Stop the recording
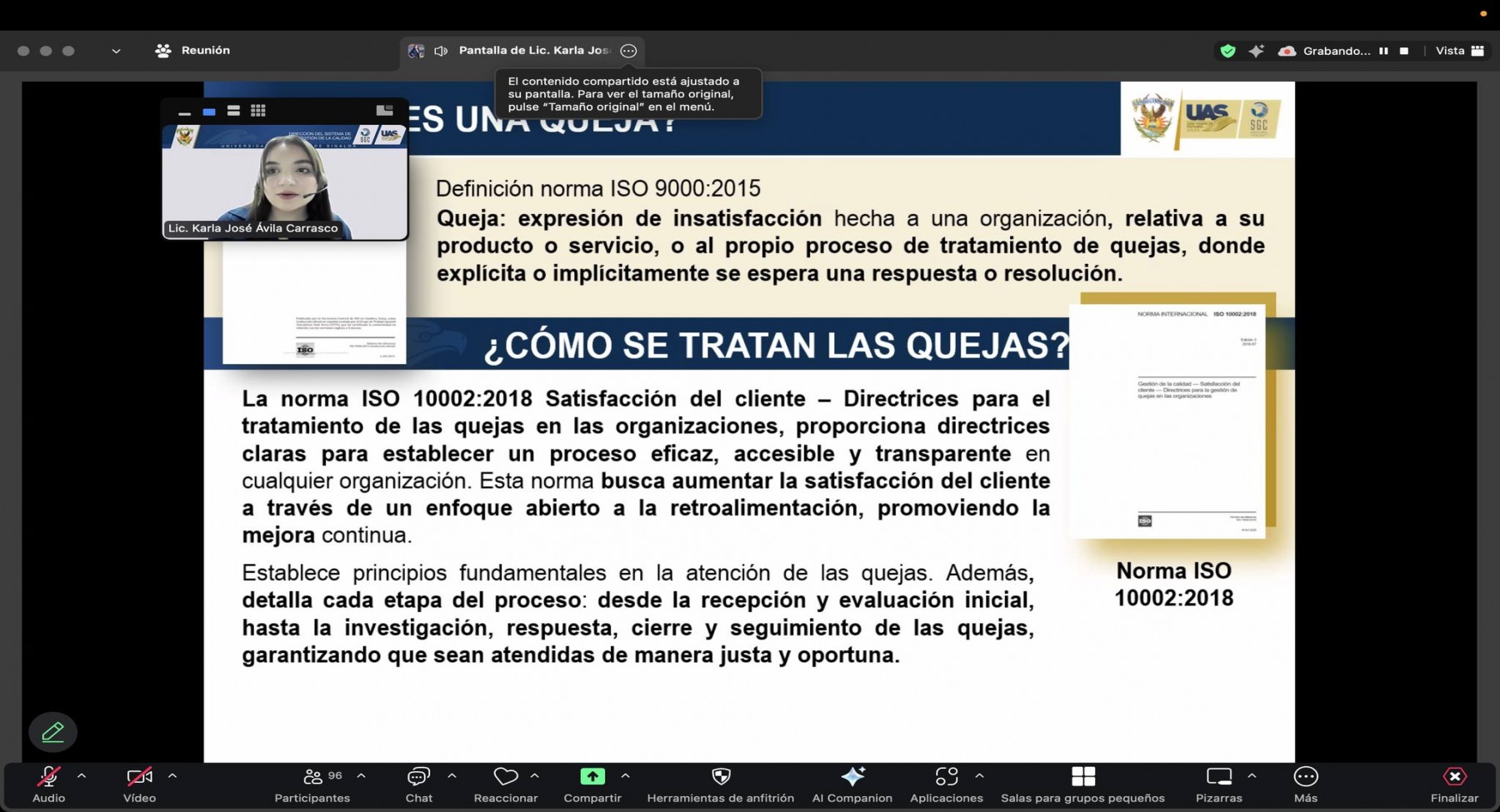Image resolution: width=1500 pixels, height=812 pixels. pos(1404,51)
